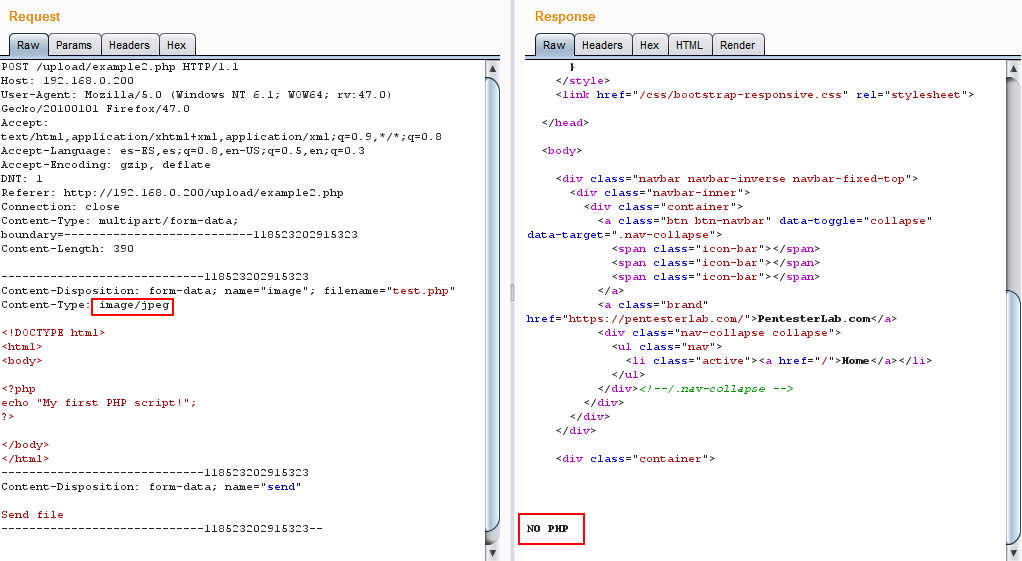Open the Response panel Headers tab
1022x561 pixels.
[x=602, y=45]
